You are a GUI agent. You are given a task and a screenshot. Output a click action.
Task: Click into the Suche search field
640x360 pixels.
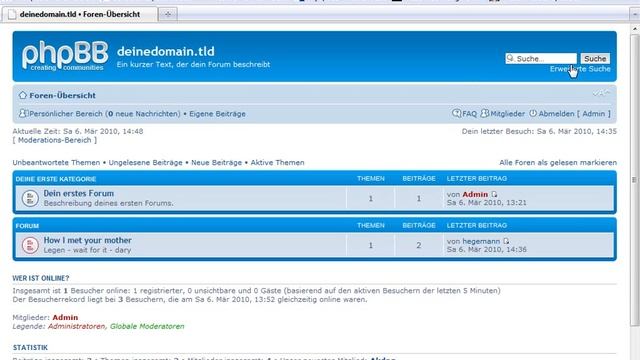coord(541,59)
